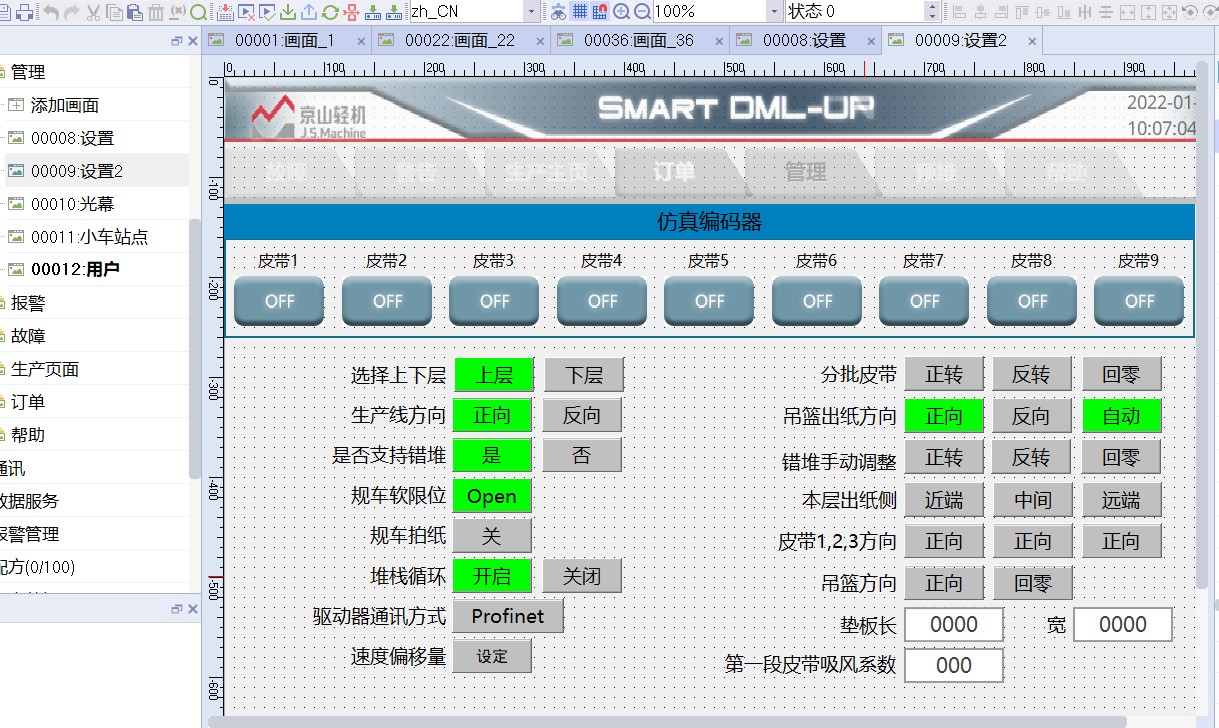1219x728 pixels.
Task: Click the cut scissors icon
Action: point(93,12)
